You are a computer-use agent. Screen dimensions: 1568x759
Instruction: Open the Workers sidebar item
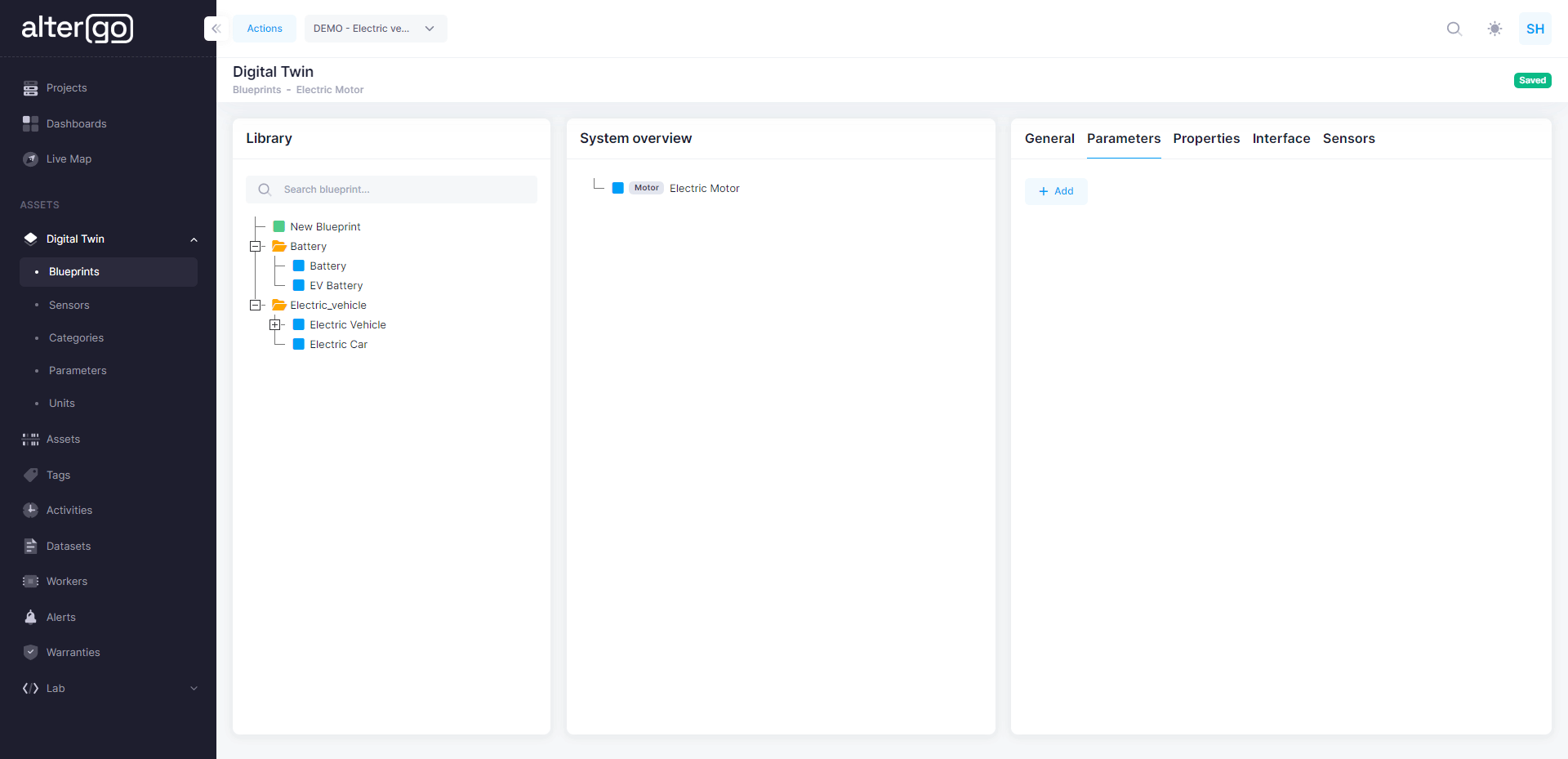coord(66,582)
